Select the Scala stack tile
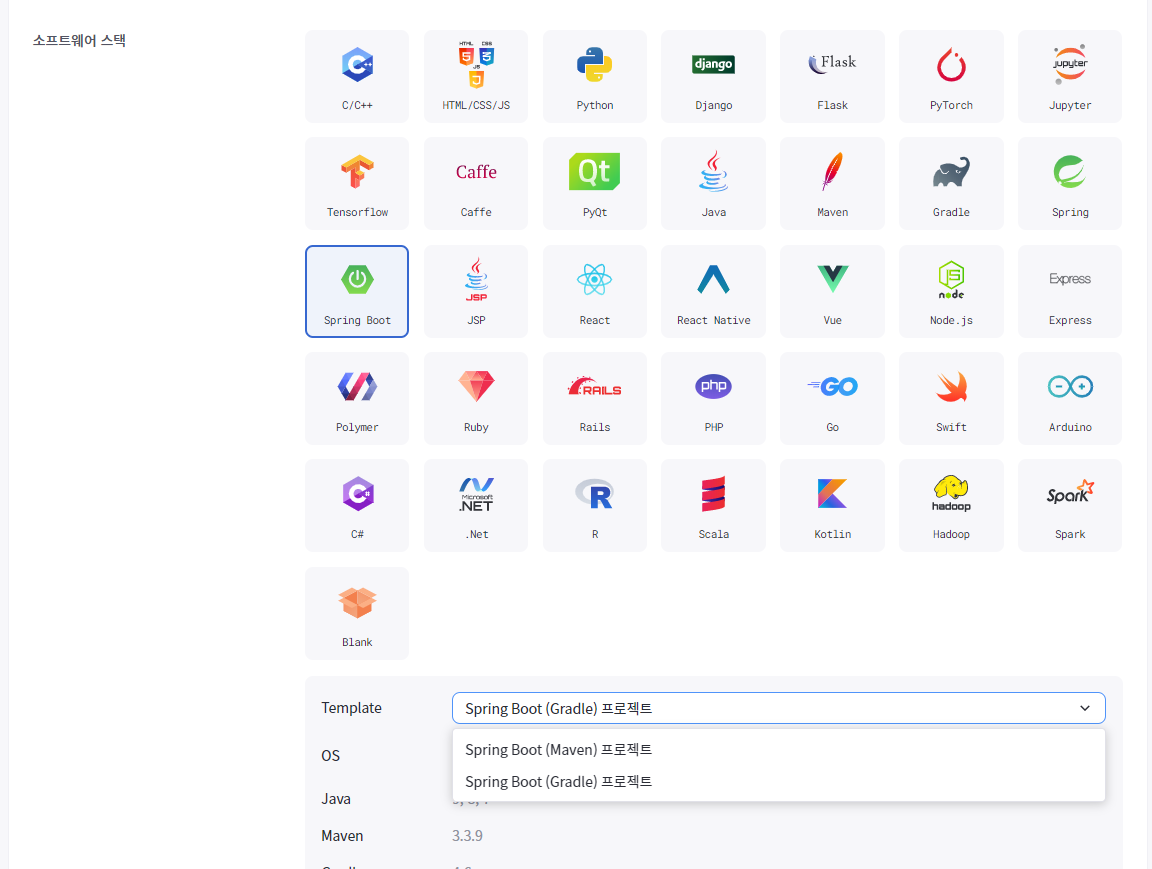The height and width of the screenshot is (869, 1152). (713, 506)
